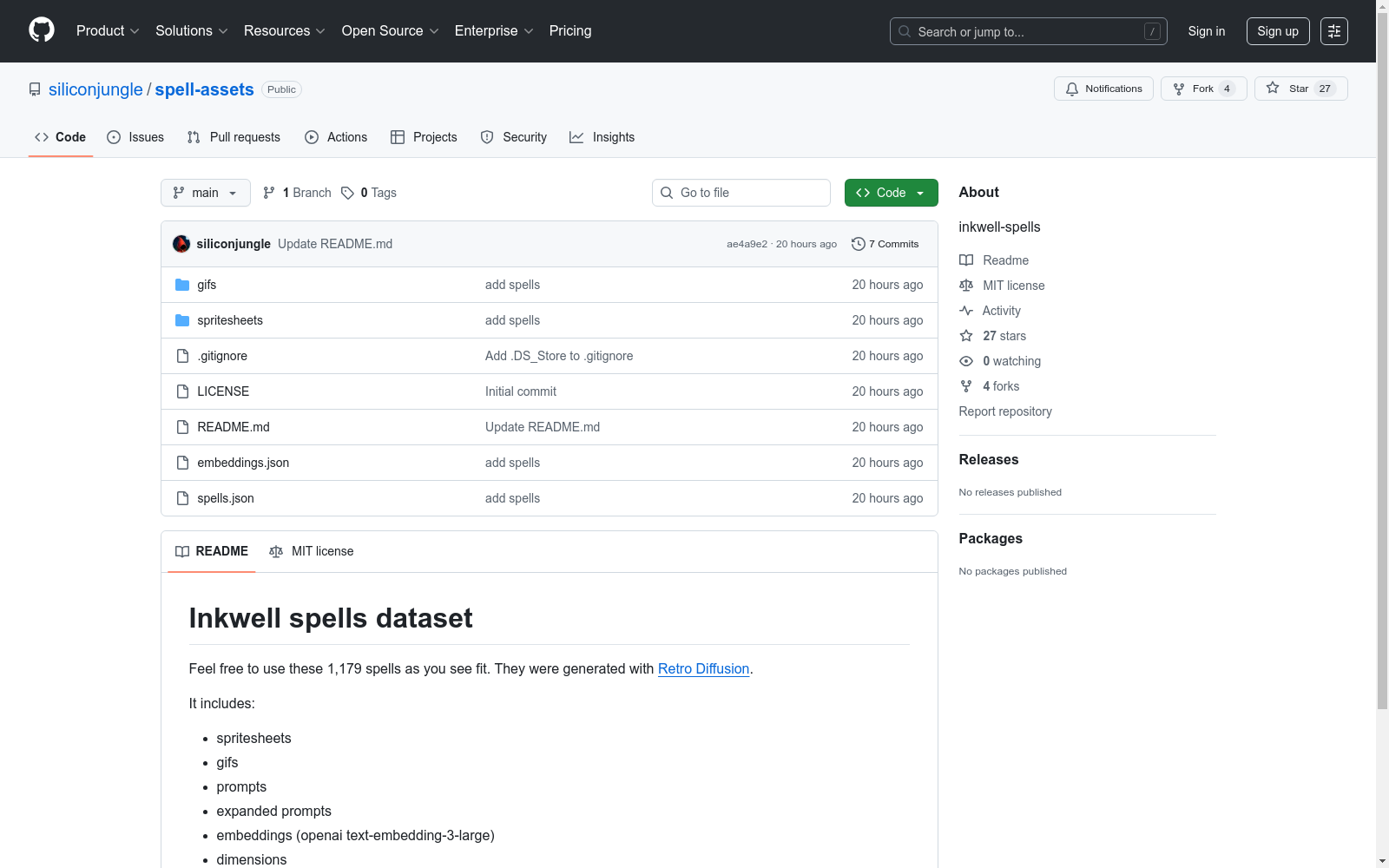Click the command palette icon in header
This screenshot has width=1389, height=868.
click(x=1333, y=31)
